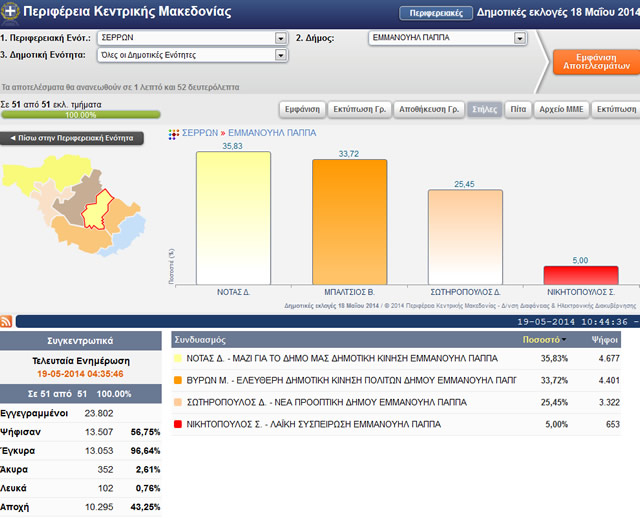
Task: Open the Περιφερειακή Ενότητα dropdown
Action: (280, 38)
